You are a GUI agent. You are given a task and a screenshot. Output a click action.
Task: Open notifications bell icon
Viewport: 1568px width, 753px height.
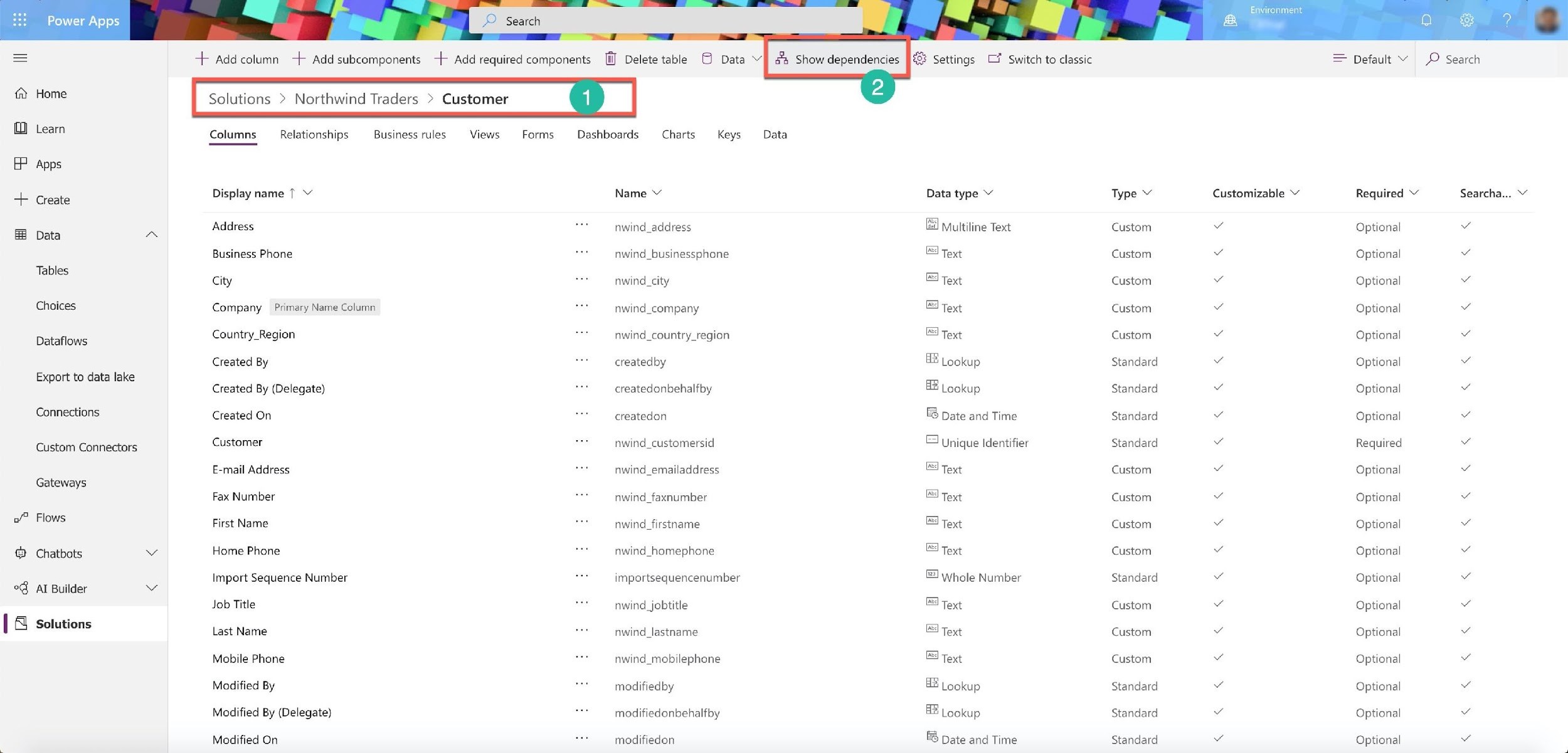pyautogui.click(x=1426, y=20)
